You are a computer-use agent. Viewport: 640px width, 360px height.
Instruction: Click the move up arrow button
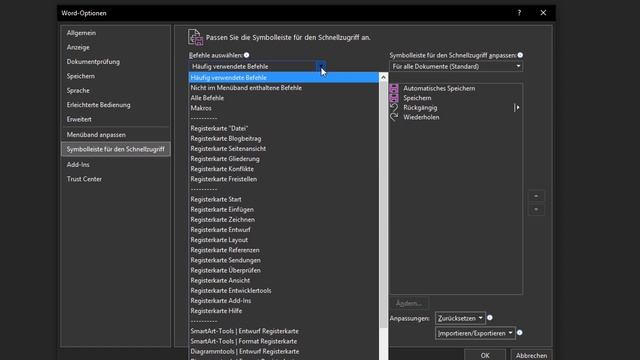536,196
